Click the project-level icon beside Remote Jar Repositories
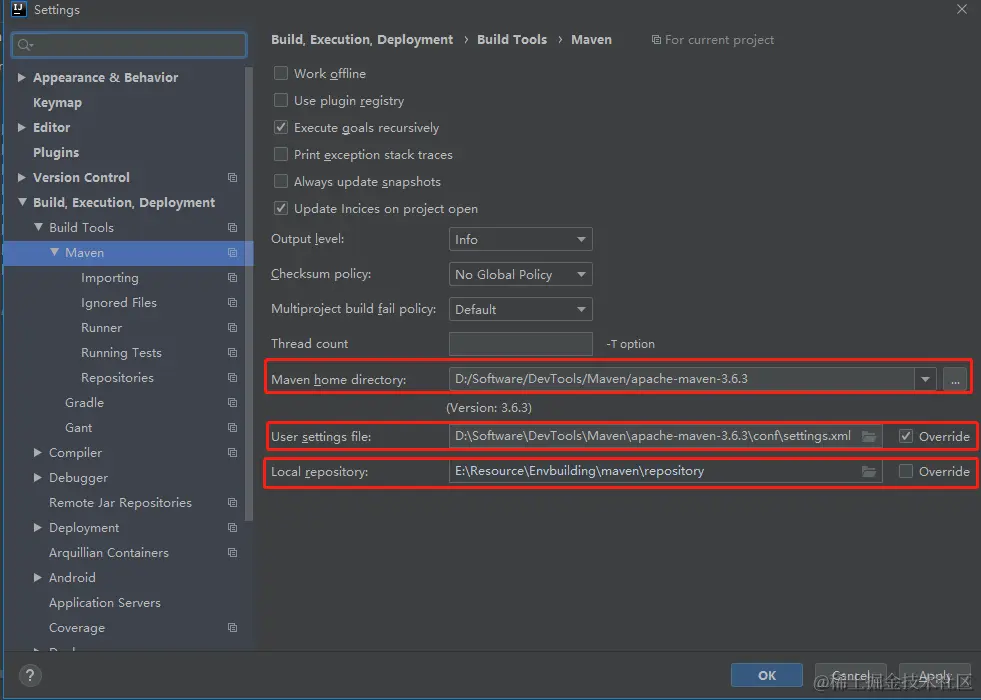 [233, 503]
